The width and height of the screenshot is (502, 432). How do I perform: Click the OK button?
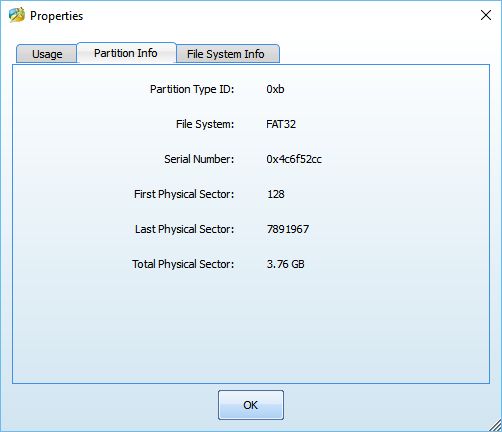tap(251, 405)
